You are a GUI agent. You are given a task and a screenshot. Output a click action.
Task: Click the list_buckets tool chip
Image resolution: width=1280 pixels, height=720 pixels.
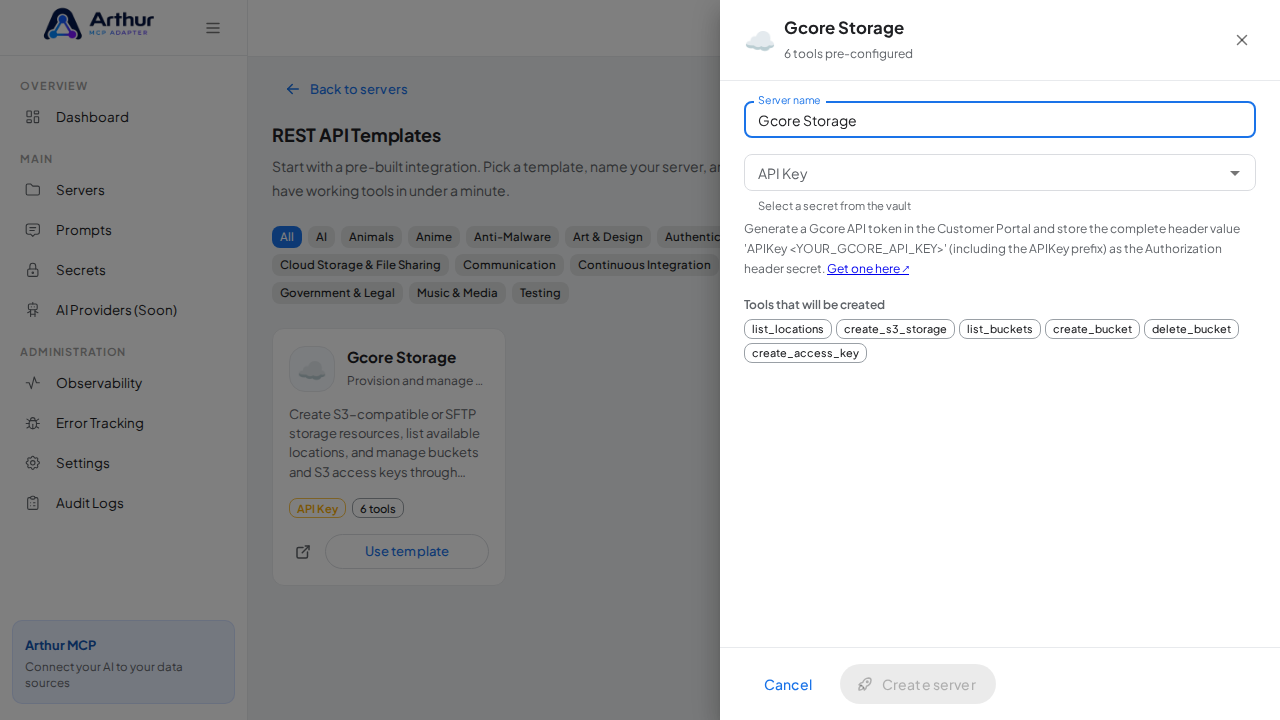[1000, 329]
